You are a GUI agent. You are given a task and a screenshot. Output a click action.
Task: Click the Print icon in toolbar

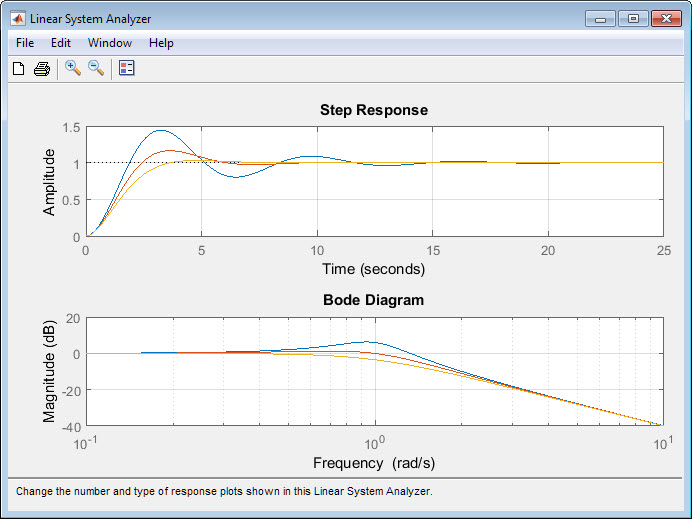click(x=42, y=68)
